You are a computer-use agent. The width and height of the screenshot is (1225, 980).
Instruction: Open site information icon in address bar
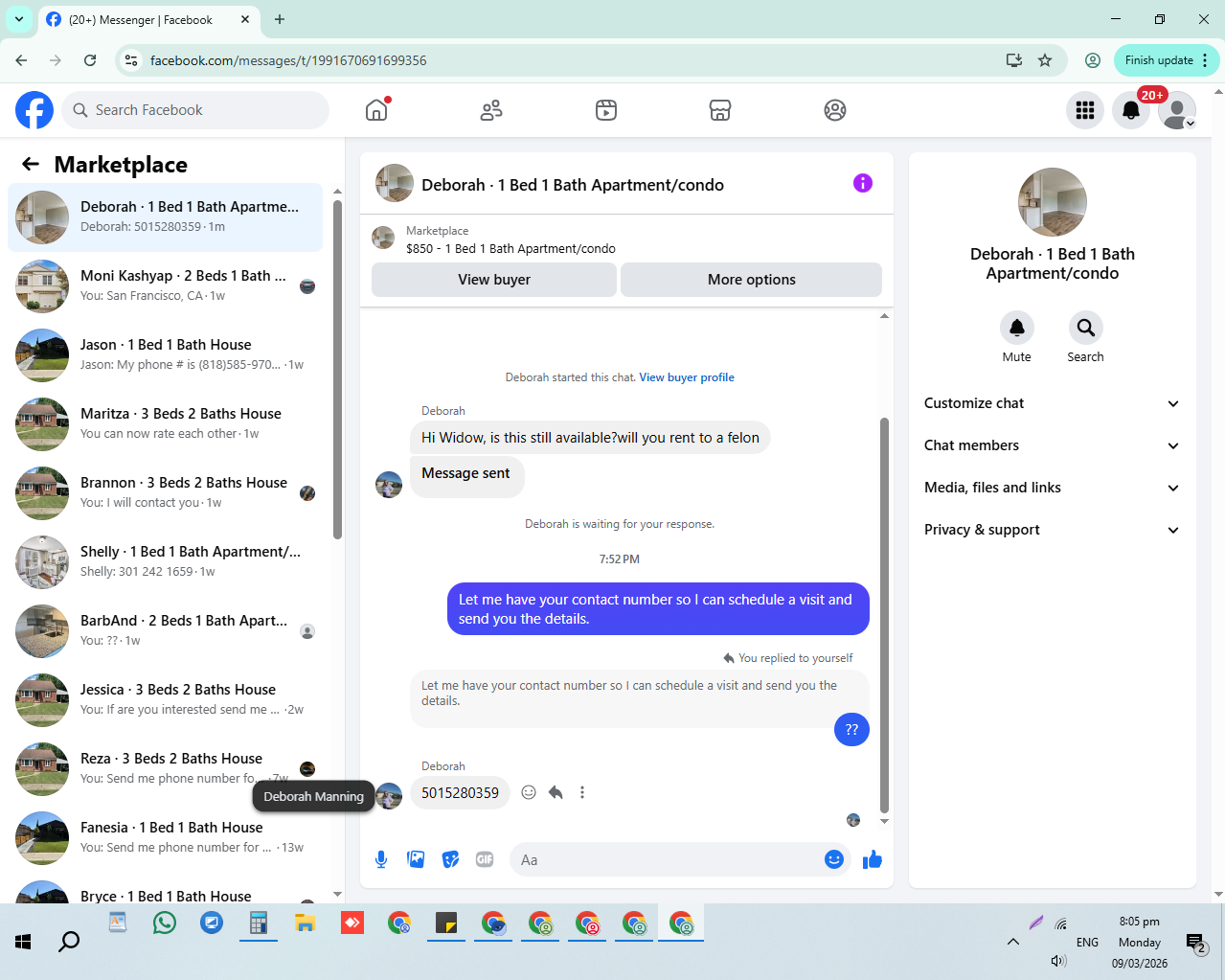[131, 60]
